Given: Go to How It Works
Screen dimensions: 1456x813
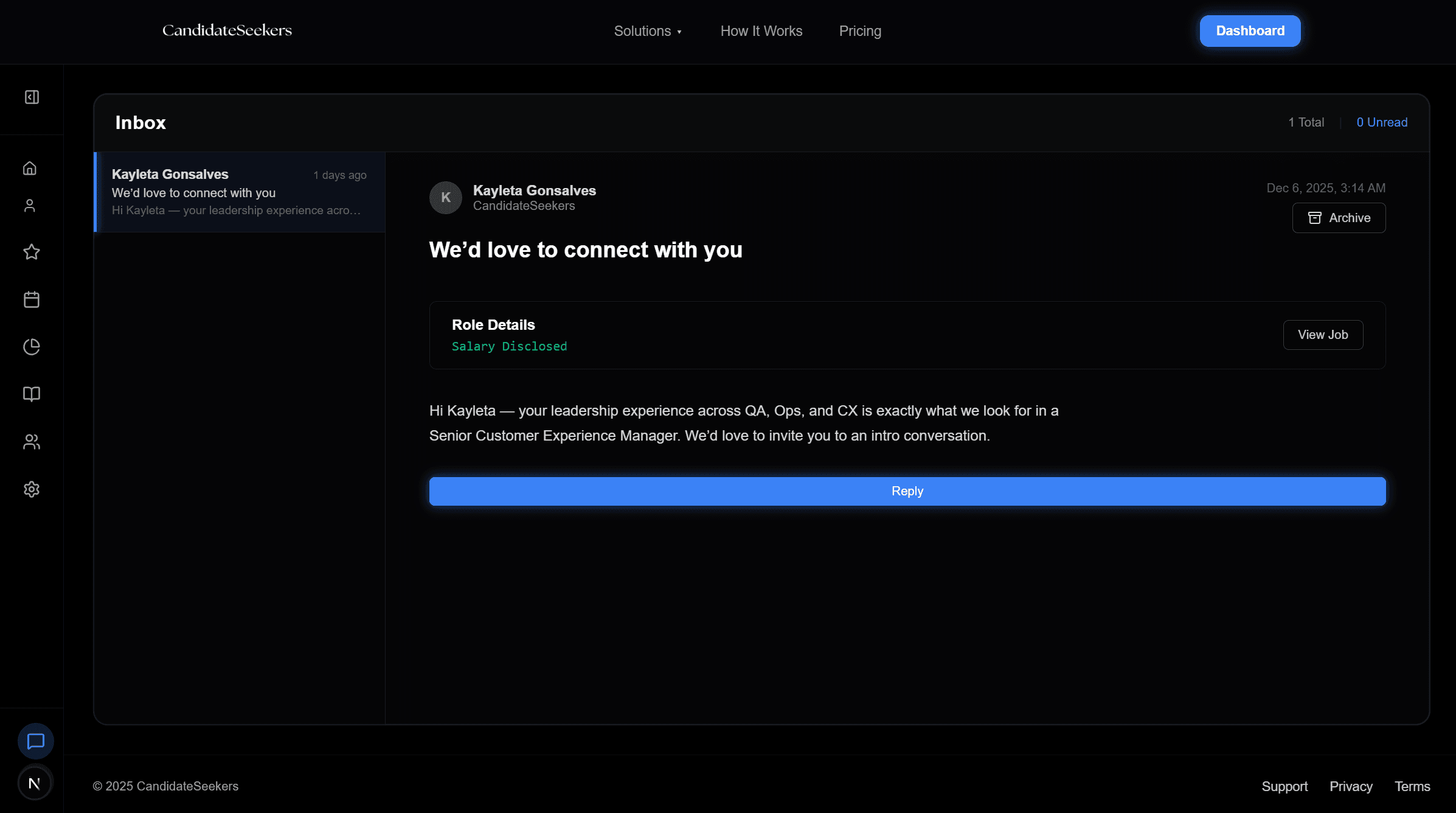Looking at the screenshot, I should click(761, 31).
